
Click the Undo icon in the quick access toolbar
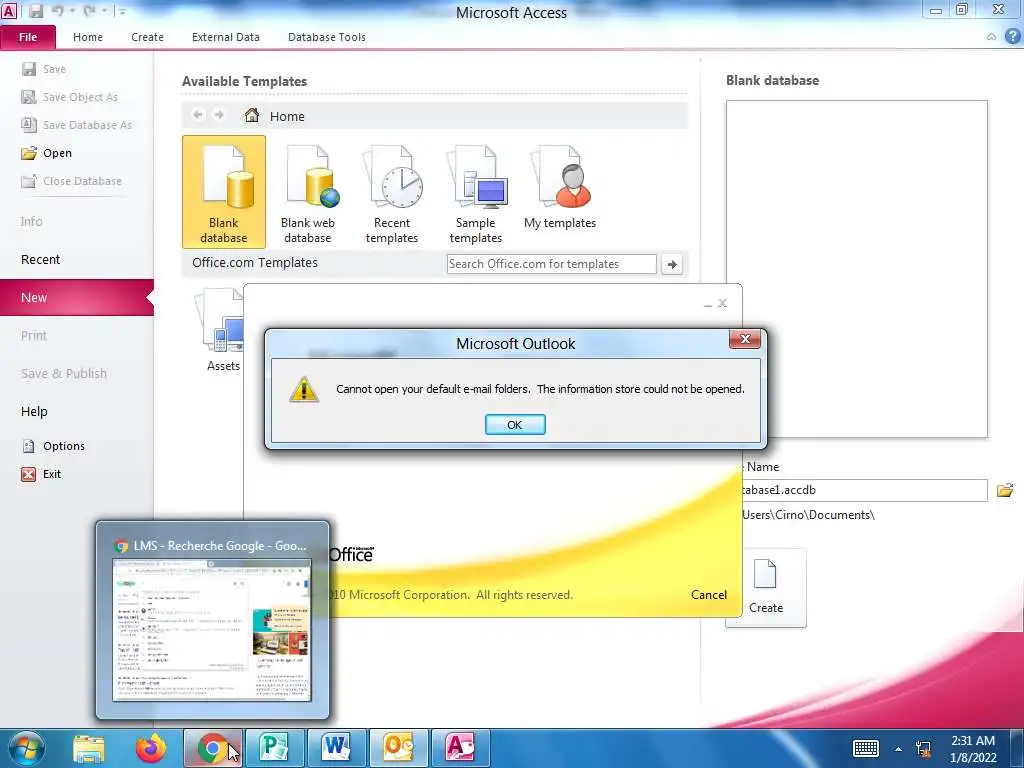(57, 11)
